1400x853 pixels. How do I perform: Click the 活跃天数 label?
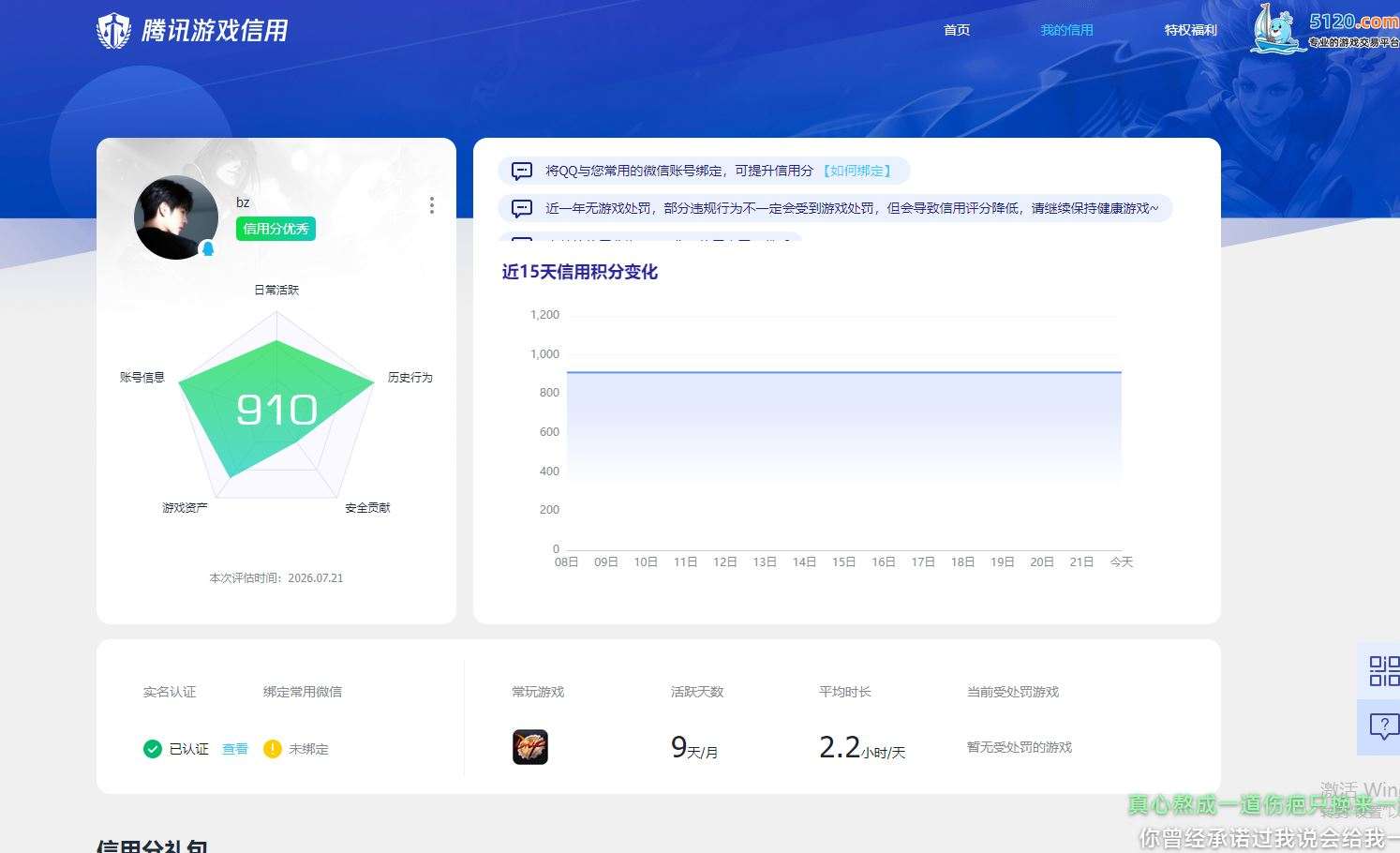coord(697,692)
